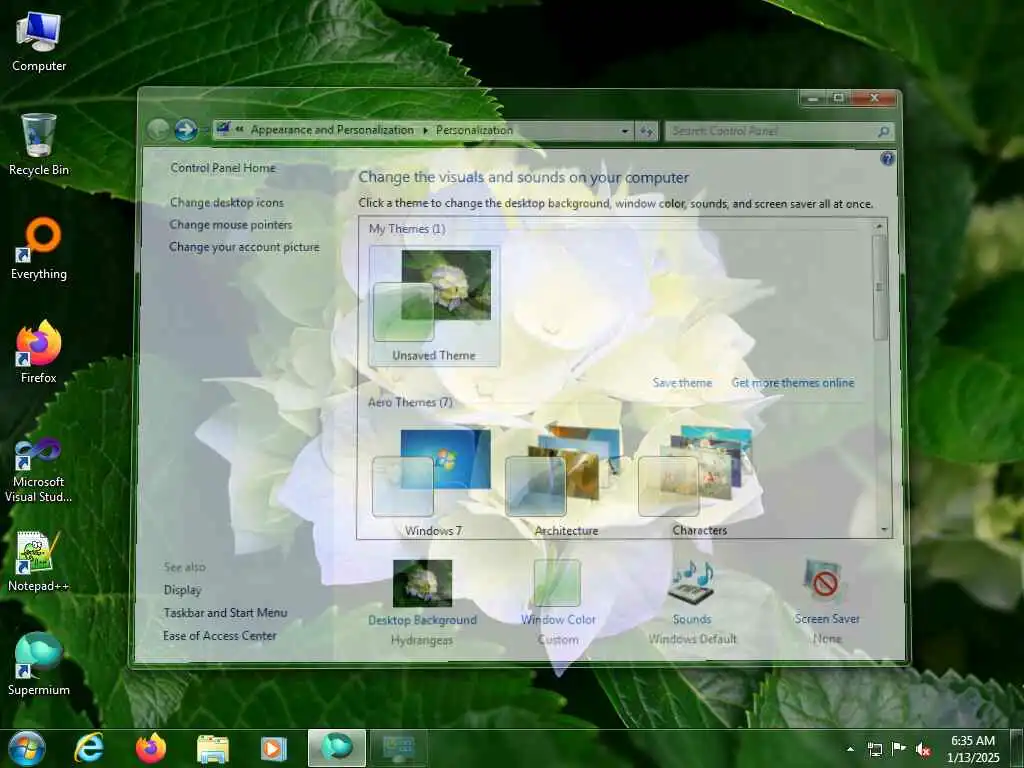The width and height of the screenshot is (1024, 768).
Task: Open Control Panel Home
Action: 223,168
